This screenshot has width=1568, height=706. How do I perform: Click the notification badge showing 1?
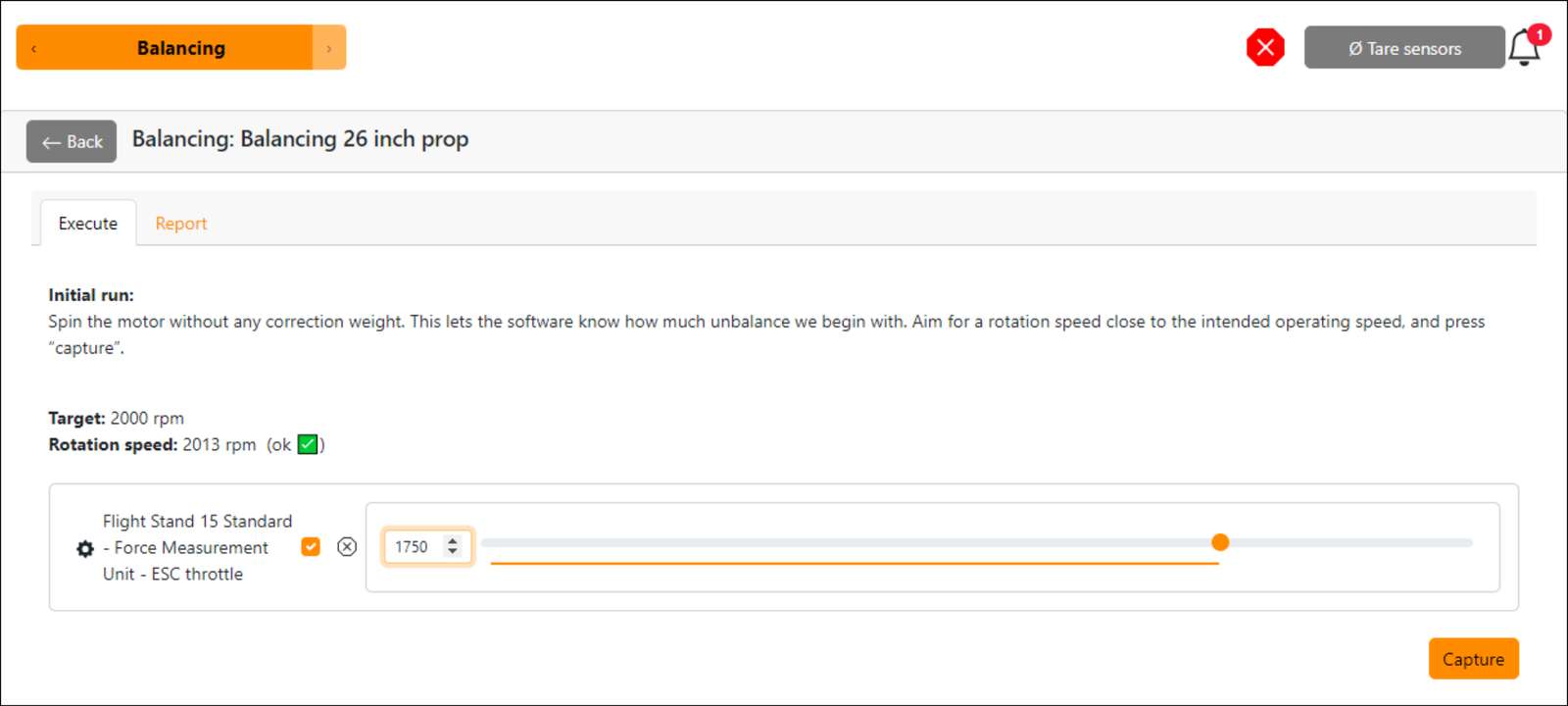point(1539,34)
